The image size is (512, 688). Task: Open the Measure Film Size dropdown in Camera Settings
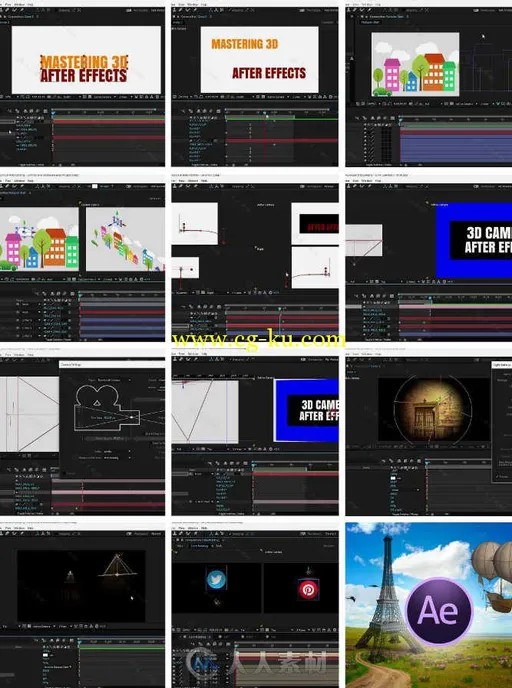point(117,458)
